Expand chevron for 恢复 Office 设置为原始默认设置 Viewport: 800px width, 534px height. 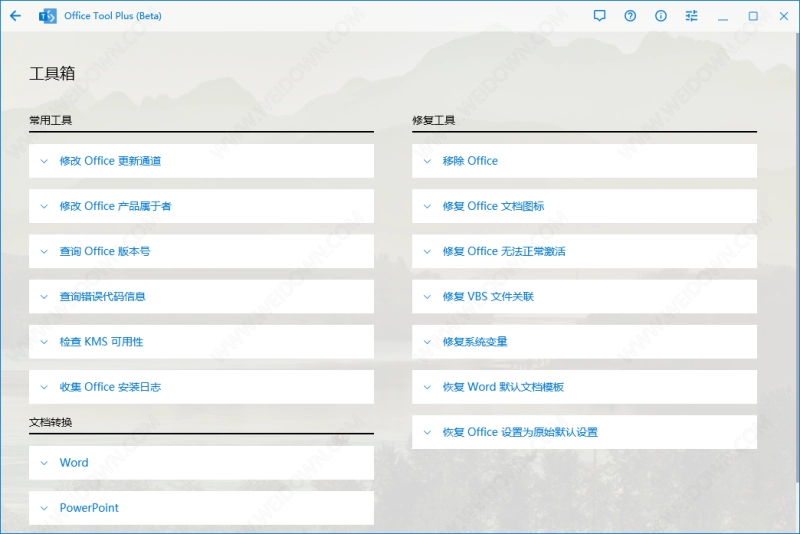428,433
